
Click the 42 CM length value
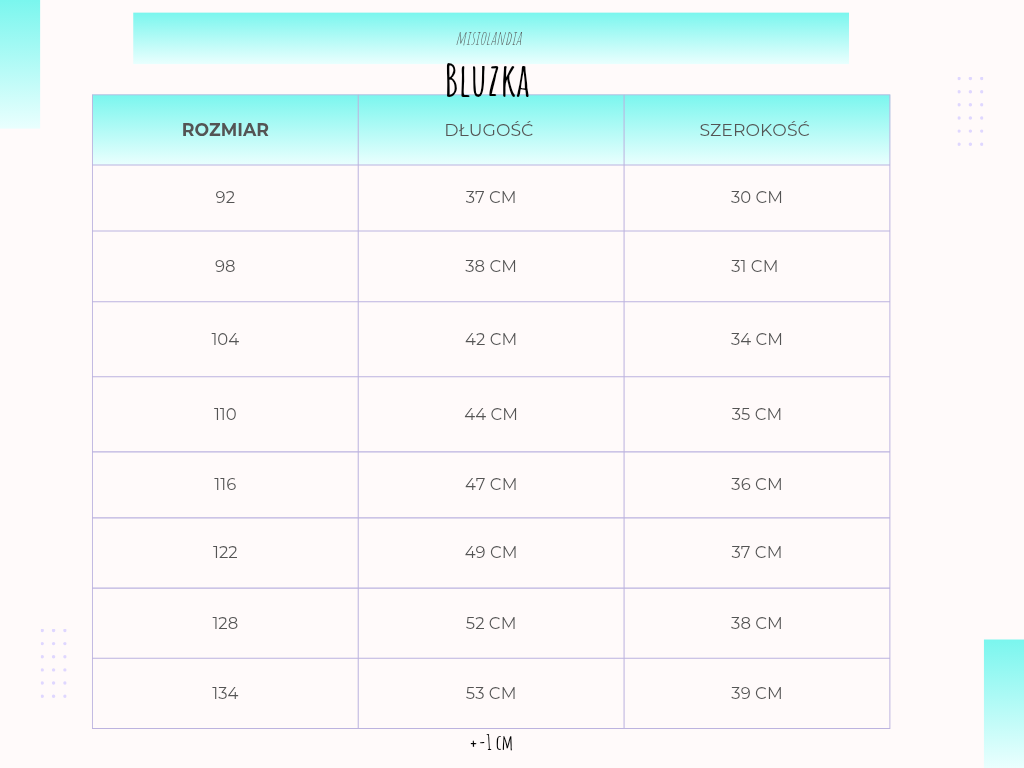491,339
